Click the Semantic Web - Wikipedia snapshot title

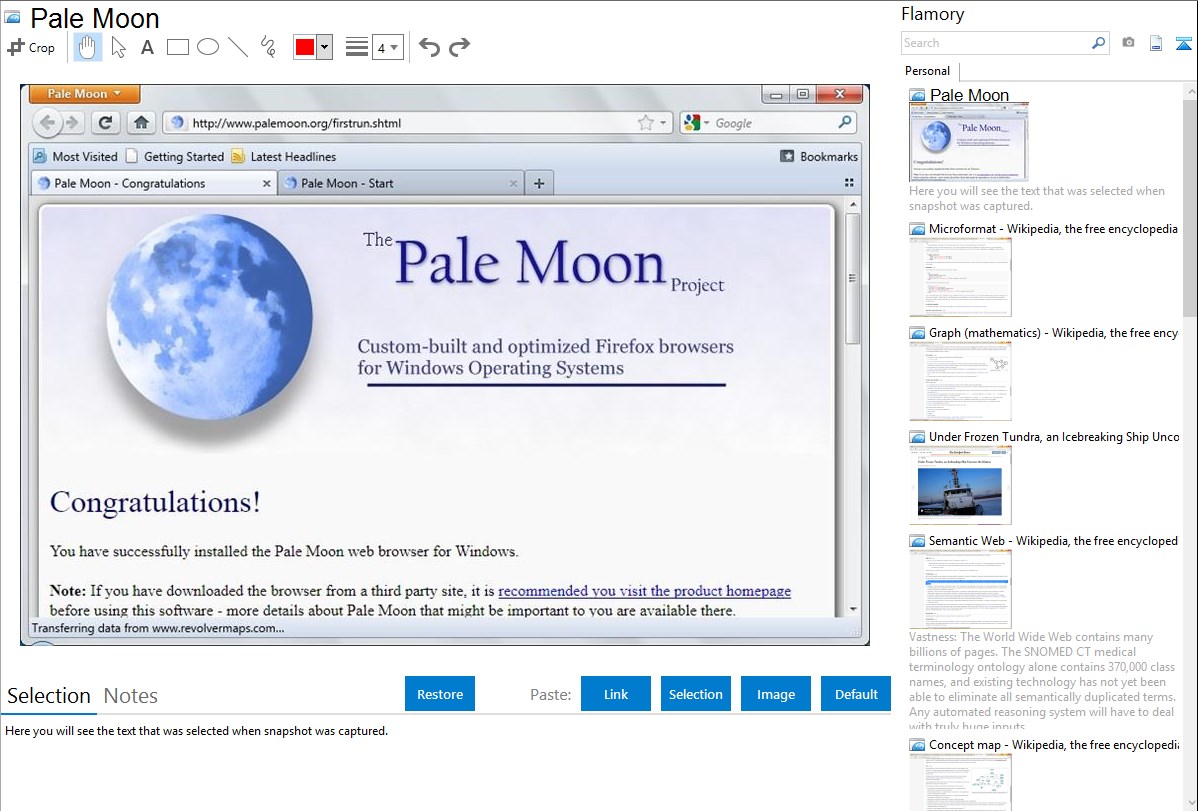click(1053, 540)
